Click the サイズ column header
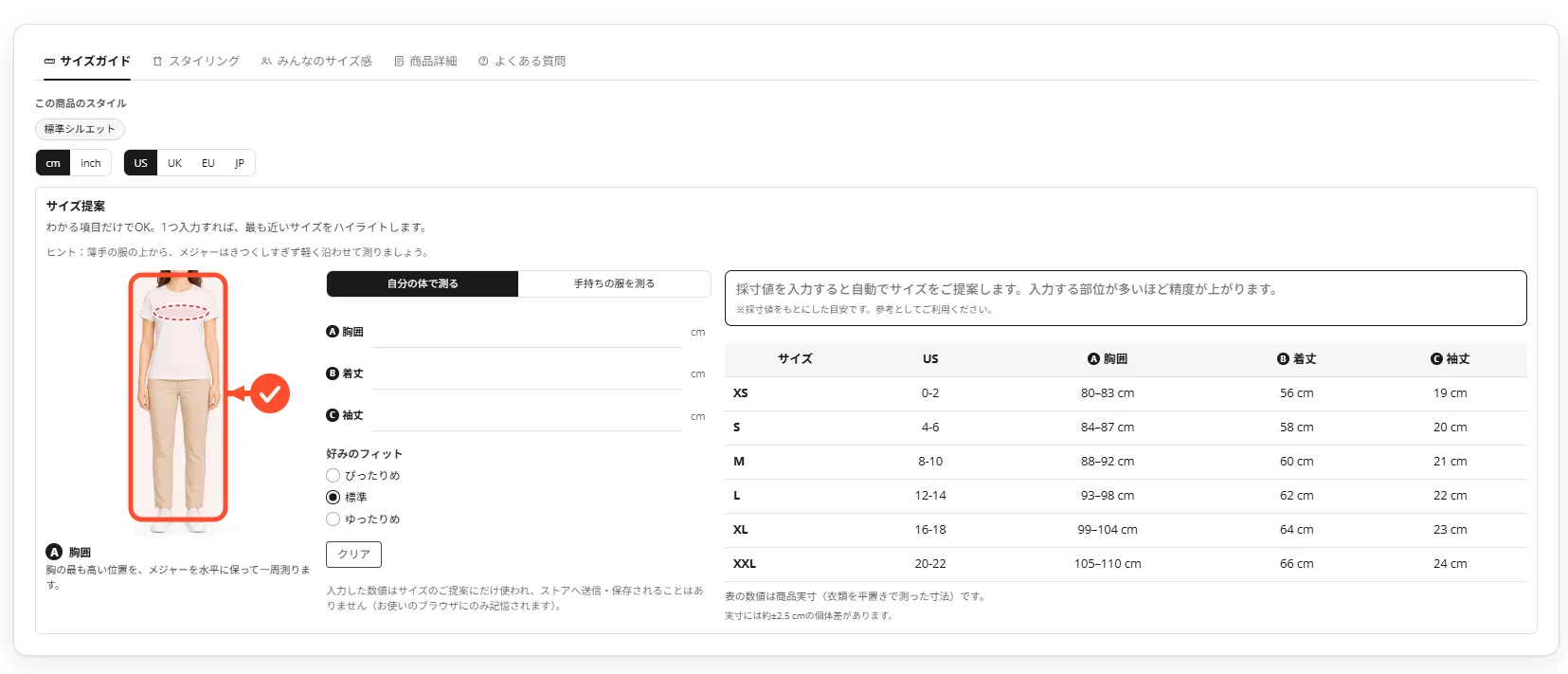 [x=795, y=359]
